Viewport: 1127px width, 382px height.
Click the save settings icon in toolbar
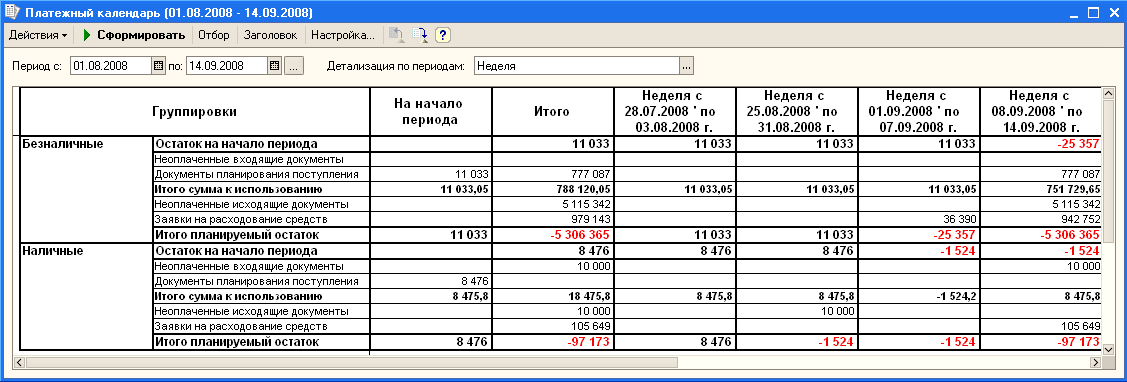[x=420, y=35]
